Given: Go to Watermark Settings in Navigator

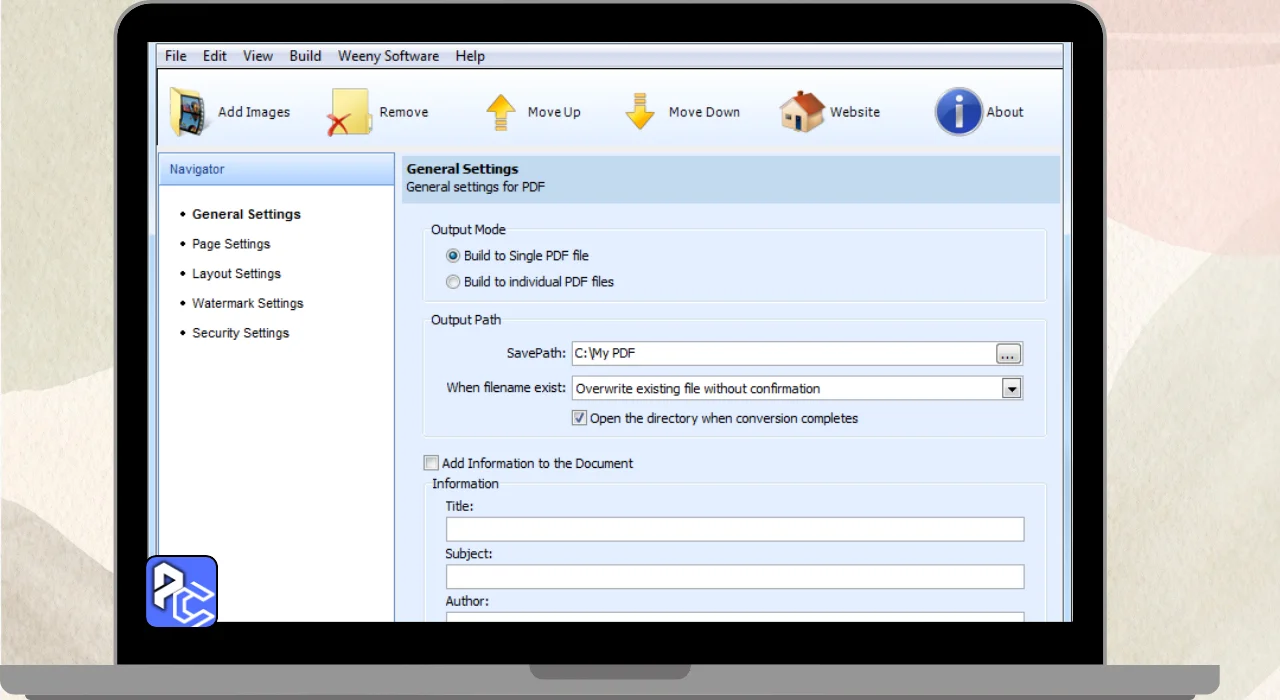Looking at the screenshot, I should (x=247, y=303).
